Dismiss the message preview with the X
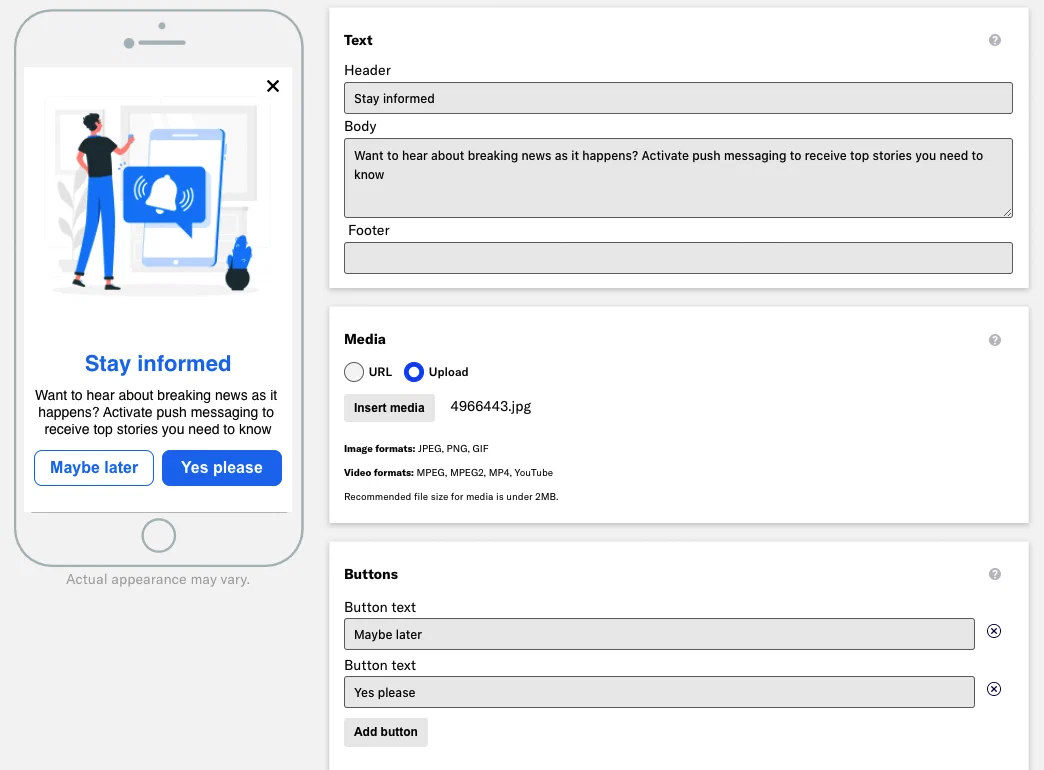 click(273, 86)
